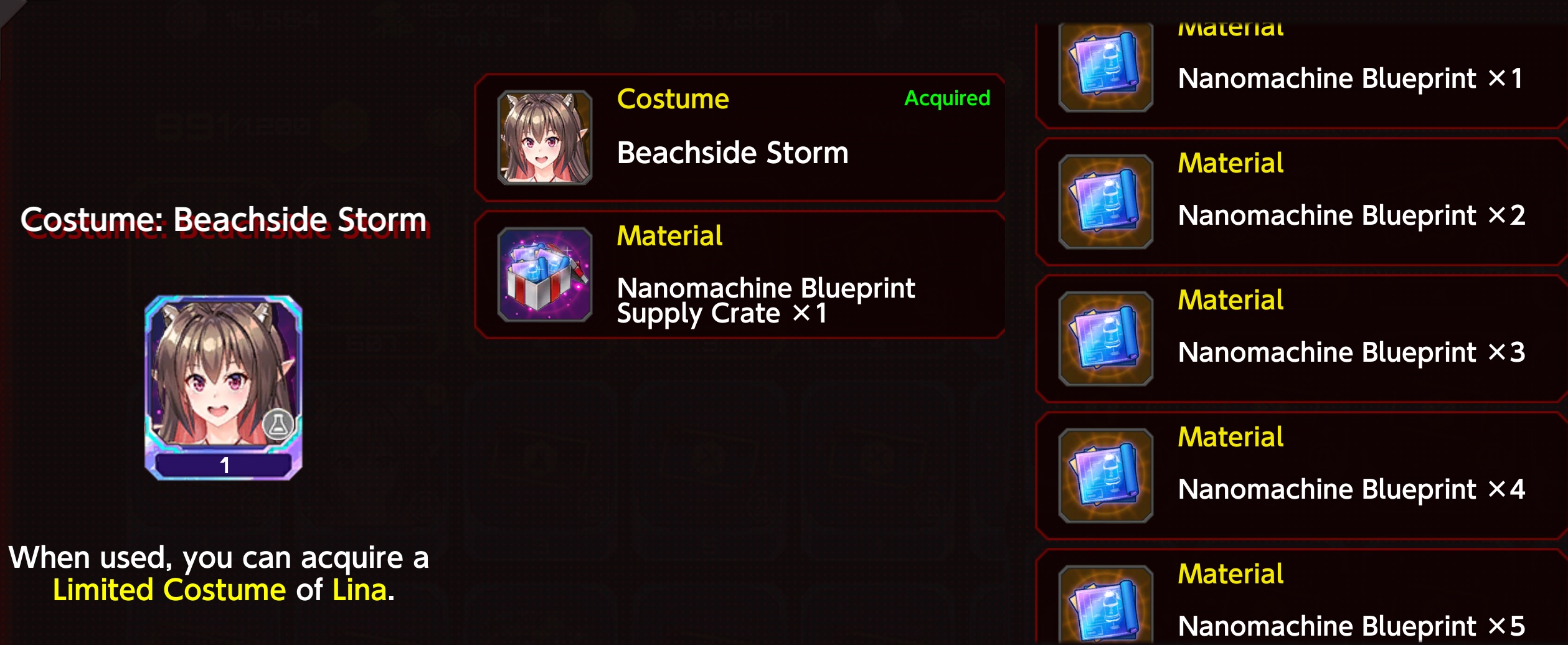Click the flask badge on Lina's card
This screenshot has width=1568, height=645.
pyautogui.click(x=278, y=425)
